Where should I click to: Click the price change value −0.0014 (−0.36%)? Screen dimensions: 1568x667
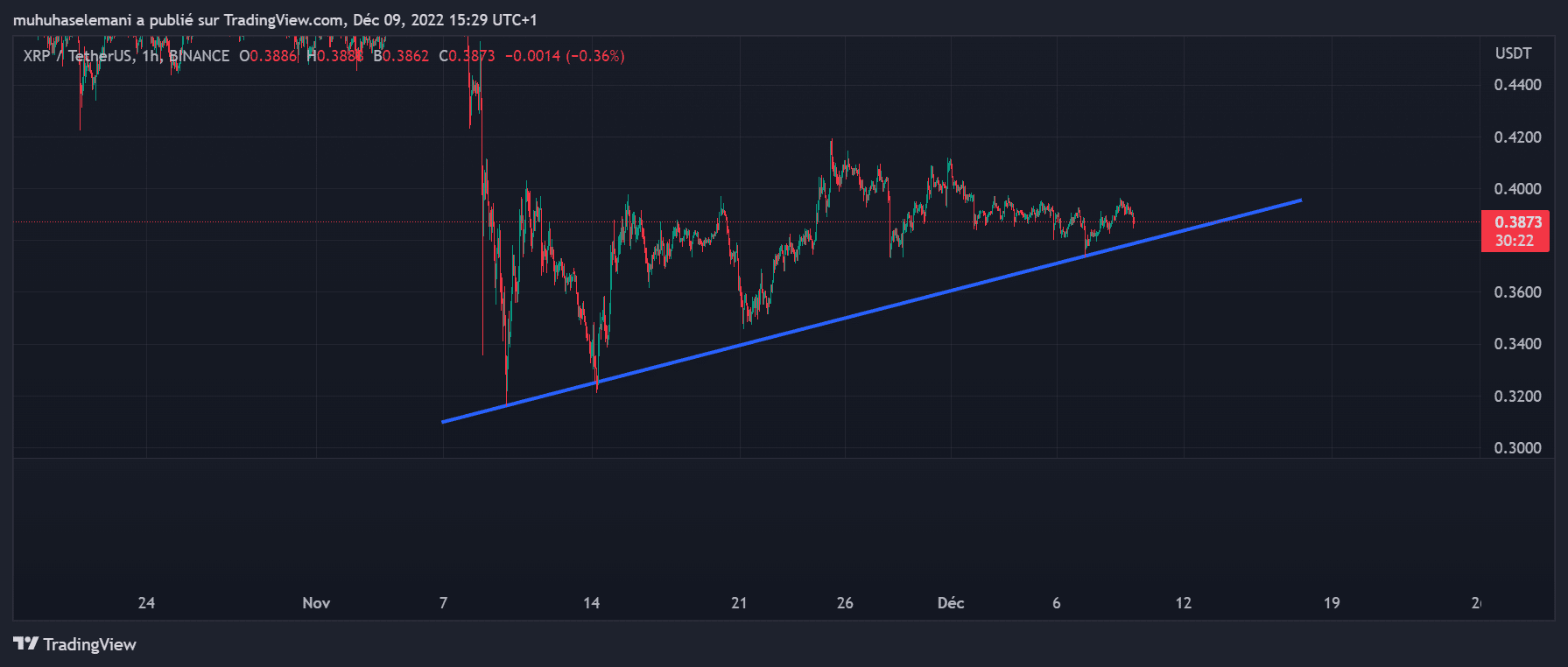[x=565, y=56]
